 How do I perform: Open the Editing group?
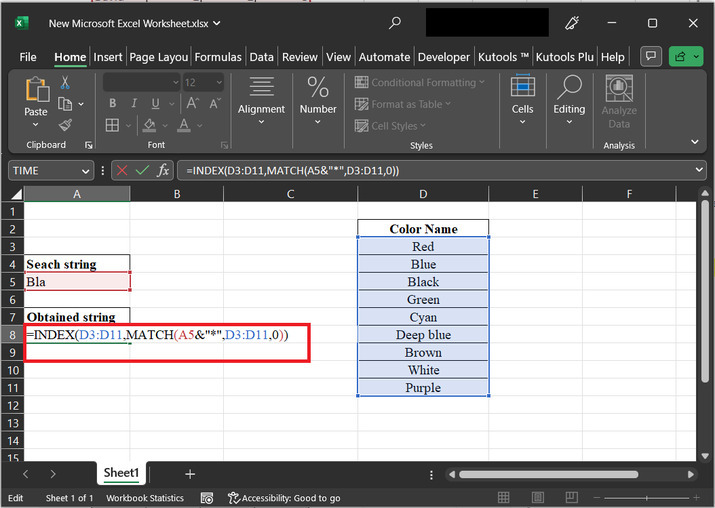click(x=569, y=100)
